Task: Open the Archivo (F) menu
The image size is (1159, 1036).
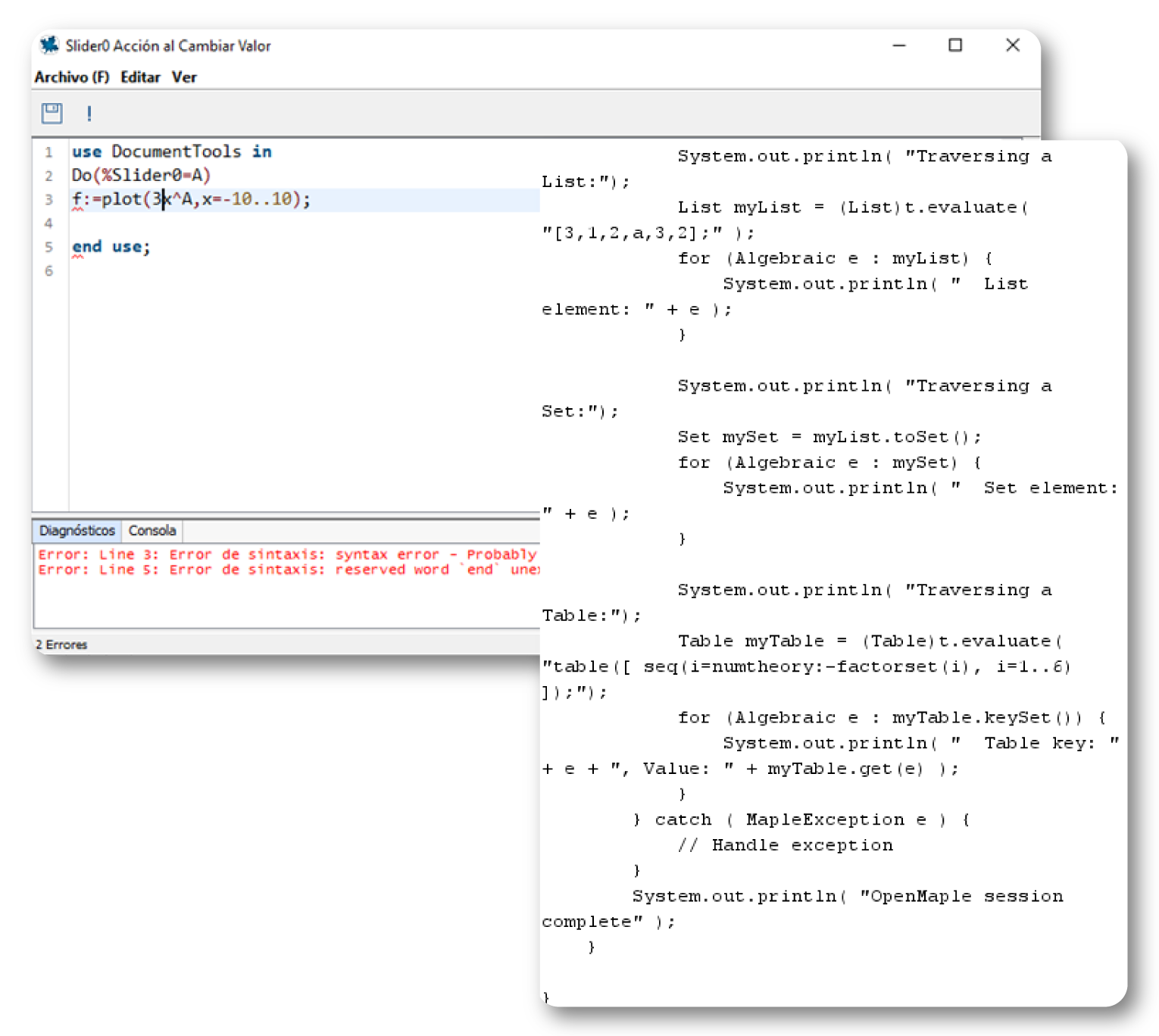Action: click(72, 77)
